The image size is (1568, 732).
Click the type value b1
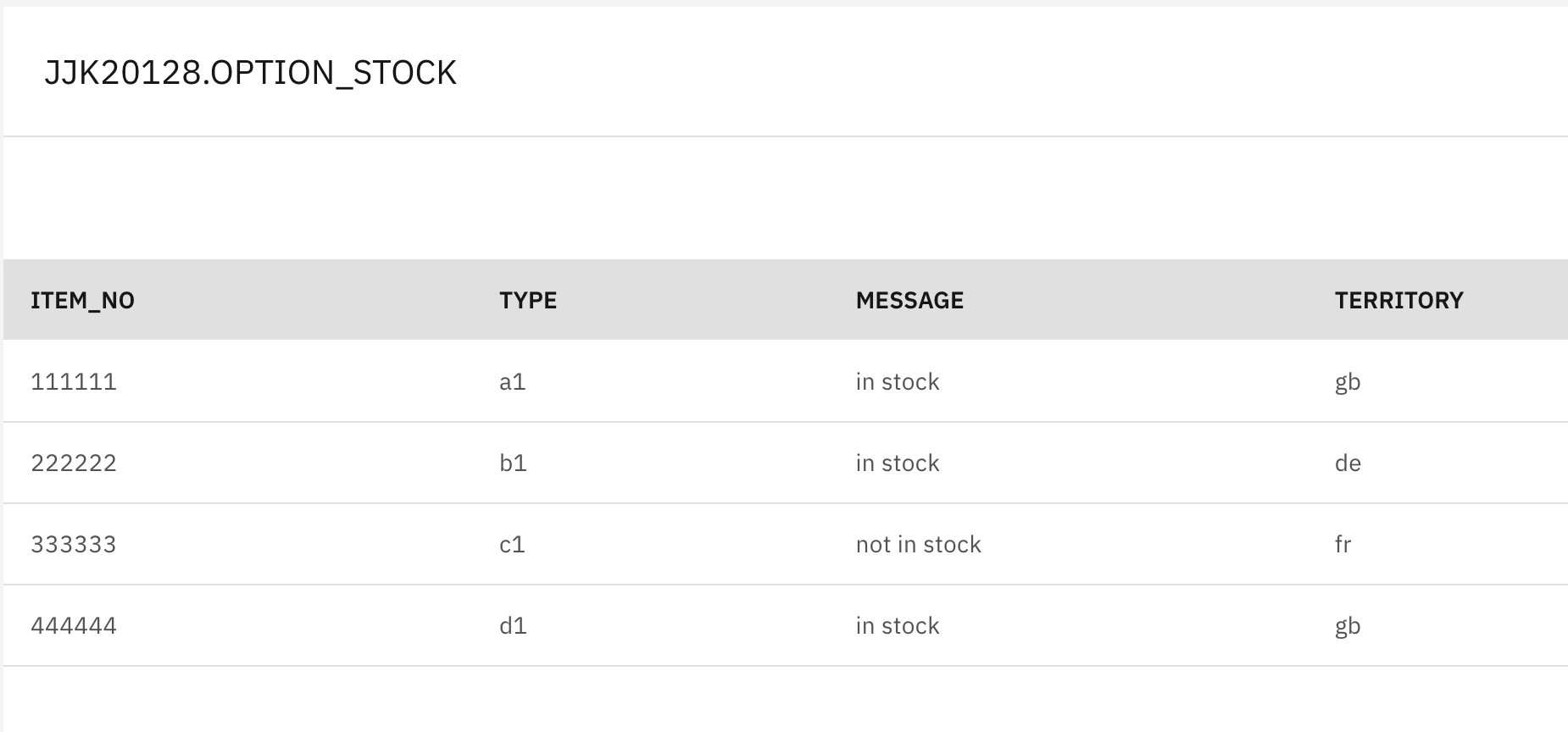(x=513, y=463)
